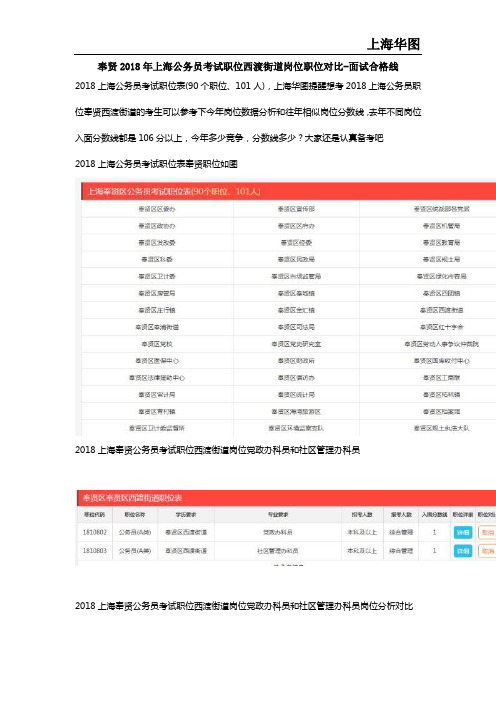Click column header 报考人数
Screen dimensions: 496x702
point(401,514)
